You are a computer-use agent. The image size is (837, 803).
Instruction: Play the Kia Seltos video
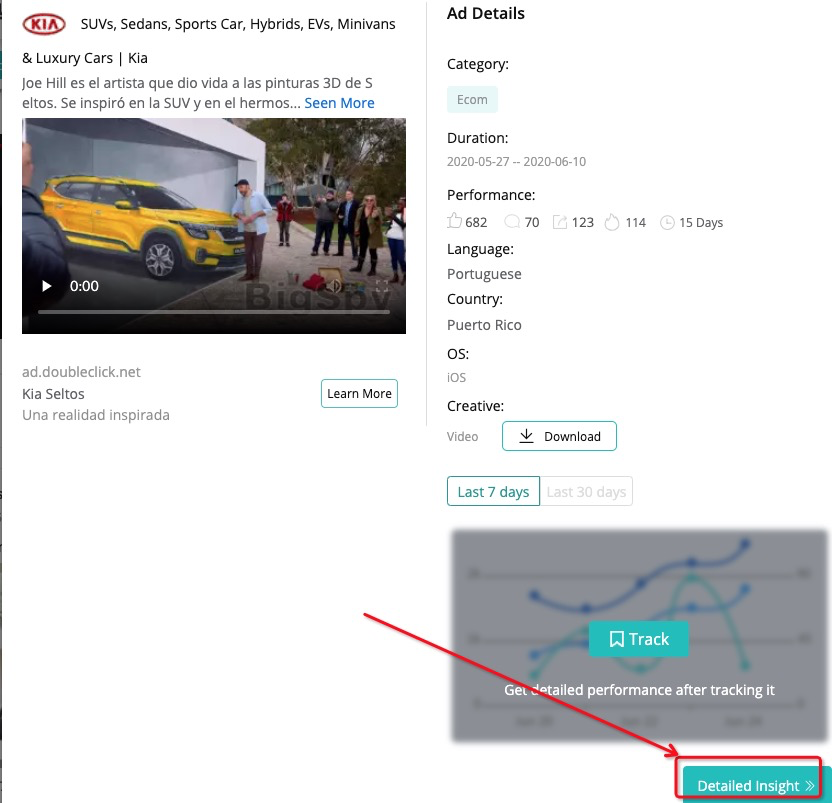47,286
